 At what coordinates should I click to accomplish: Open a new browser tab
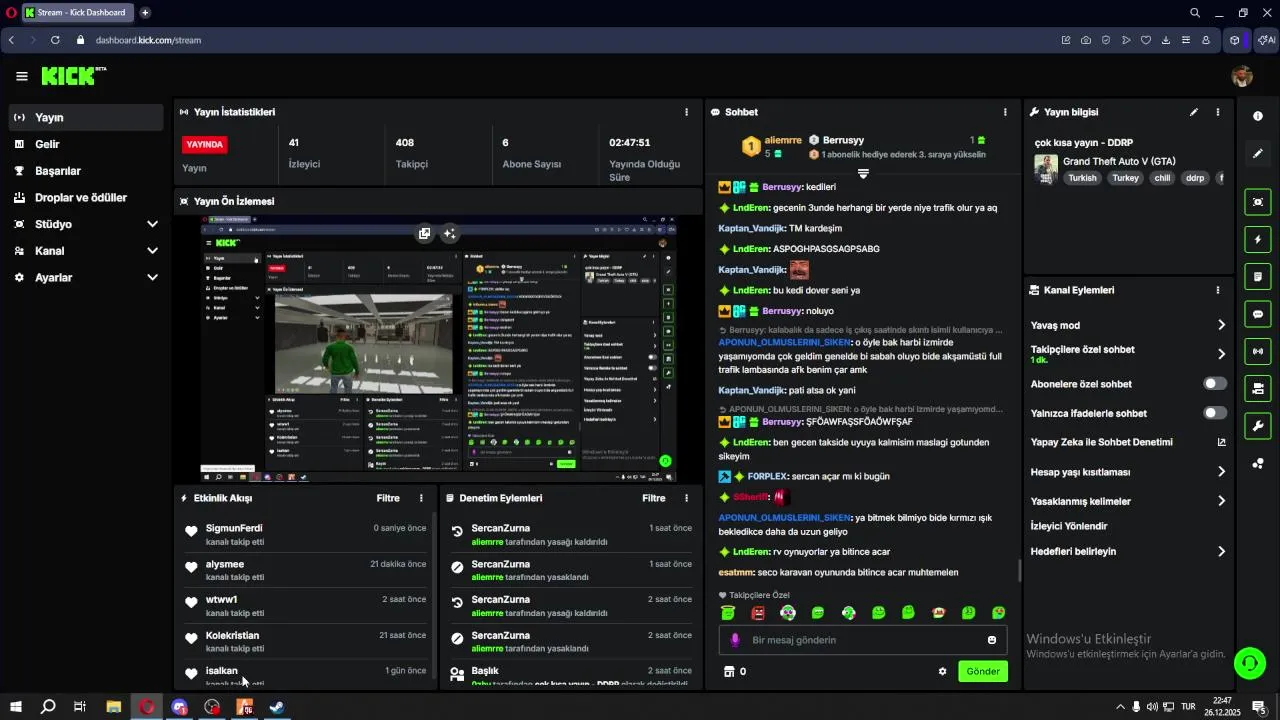145,13
